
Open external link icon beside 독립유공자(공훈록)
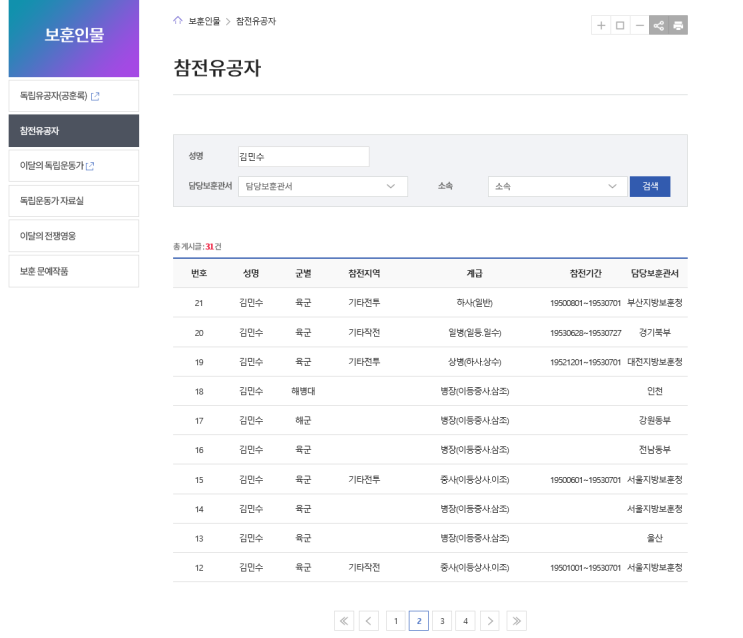[95, 96]
